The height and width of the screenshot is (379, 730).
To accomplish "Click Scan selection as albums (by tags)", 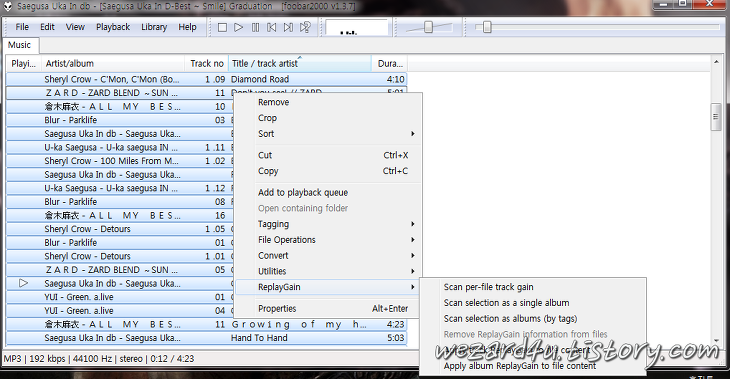I will click(x=533, y=319).
